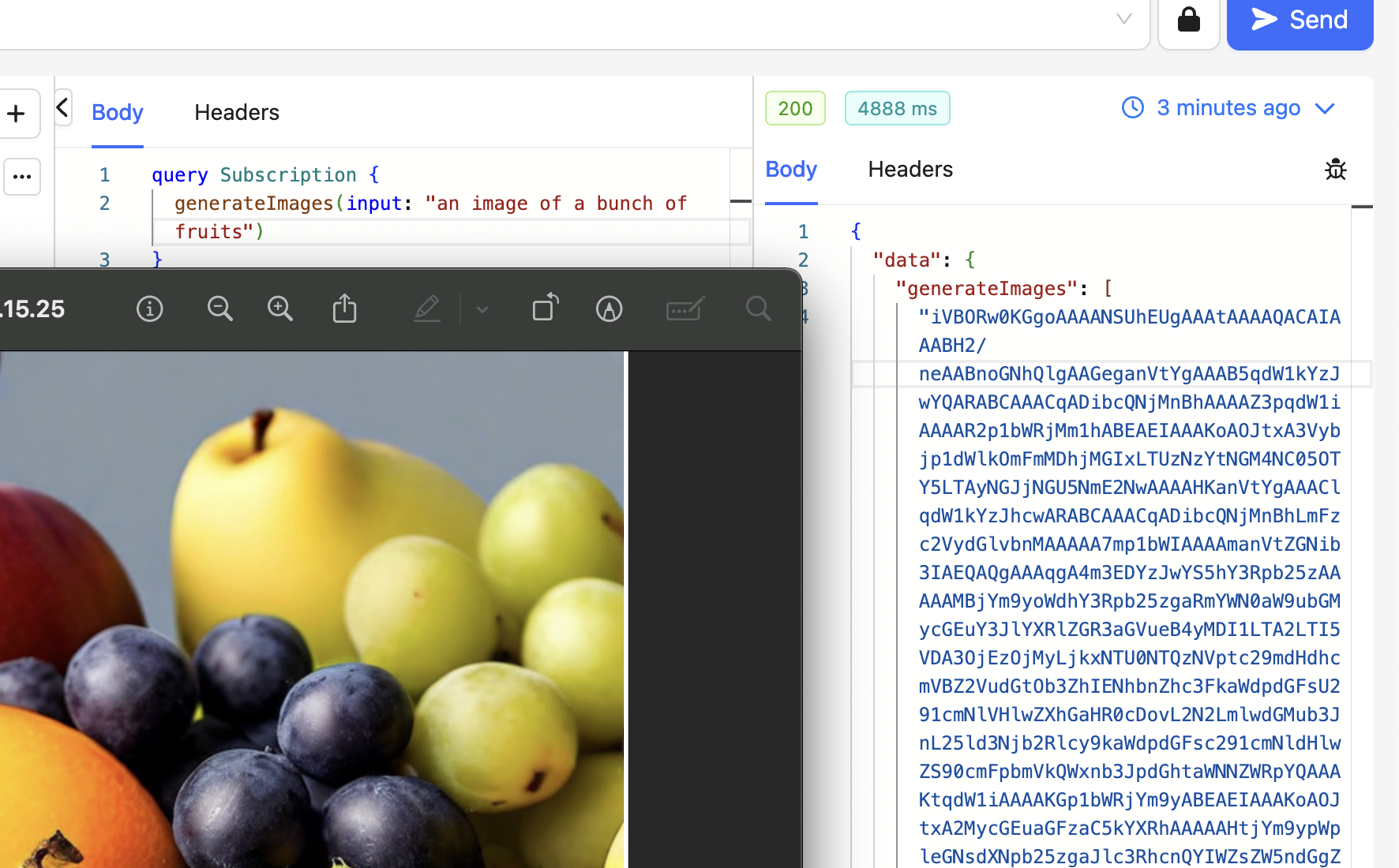
Task: Open highlight options dropdown arrow in Preview
Action: pos(482,309)
